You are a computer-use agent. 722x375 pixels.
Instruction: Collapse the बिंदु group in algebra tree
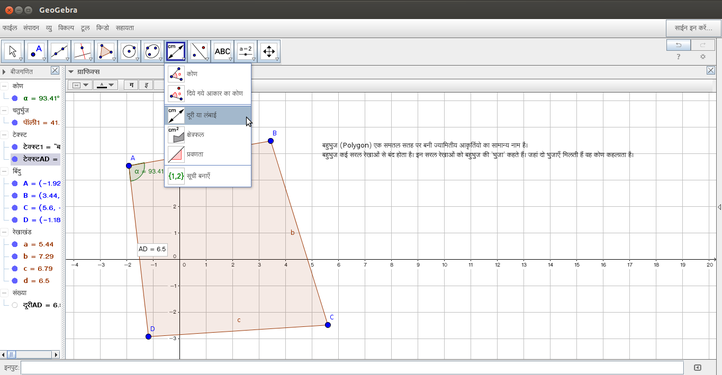[4, 171]
